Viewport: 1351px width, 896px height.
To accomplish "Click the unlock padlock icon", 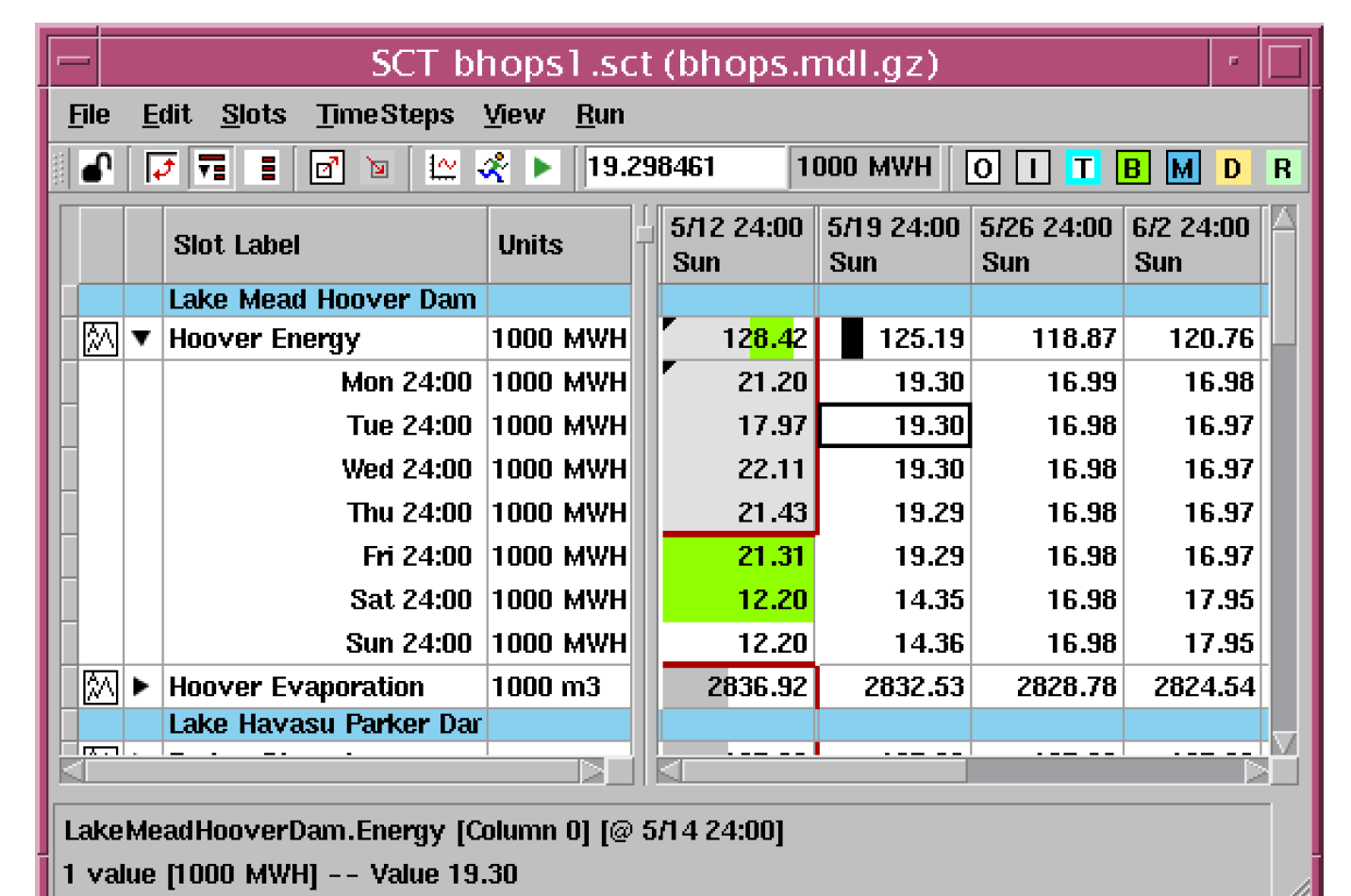I will click(96, 168).
